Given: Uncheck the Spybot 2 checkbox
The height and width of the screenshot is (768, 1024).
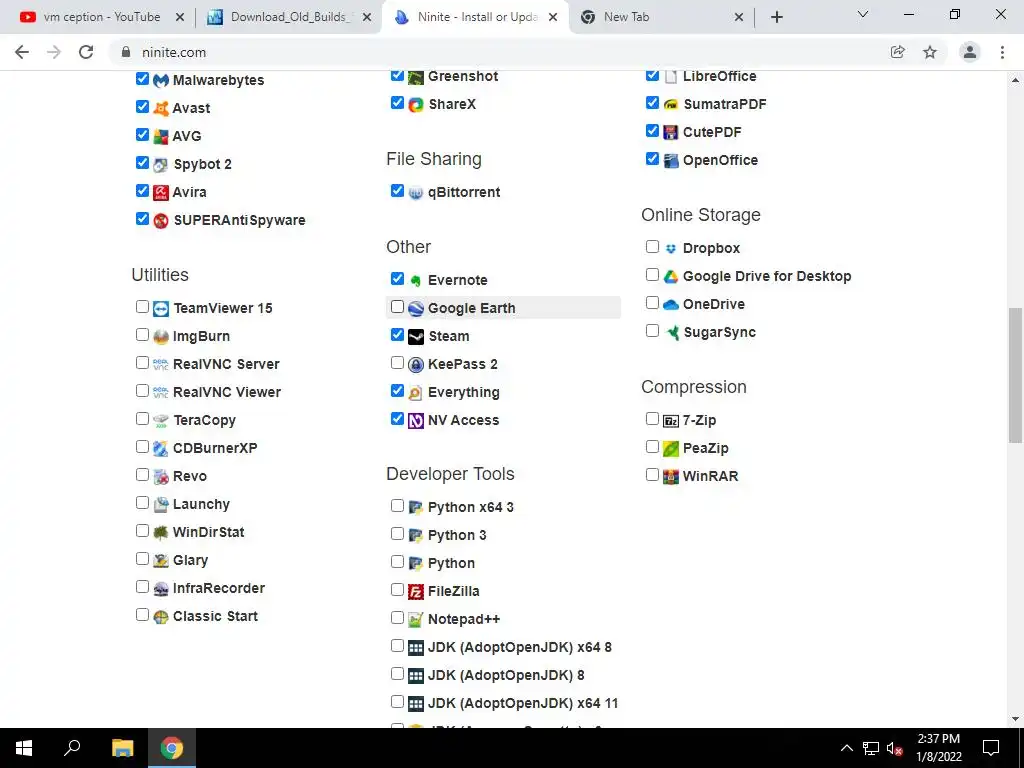Looking at the screenshot, I should pos(142,163).
